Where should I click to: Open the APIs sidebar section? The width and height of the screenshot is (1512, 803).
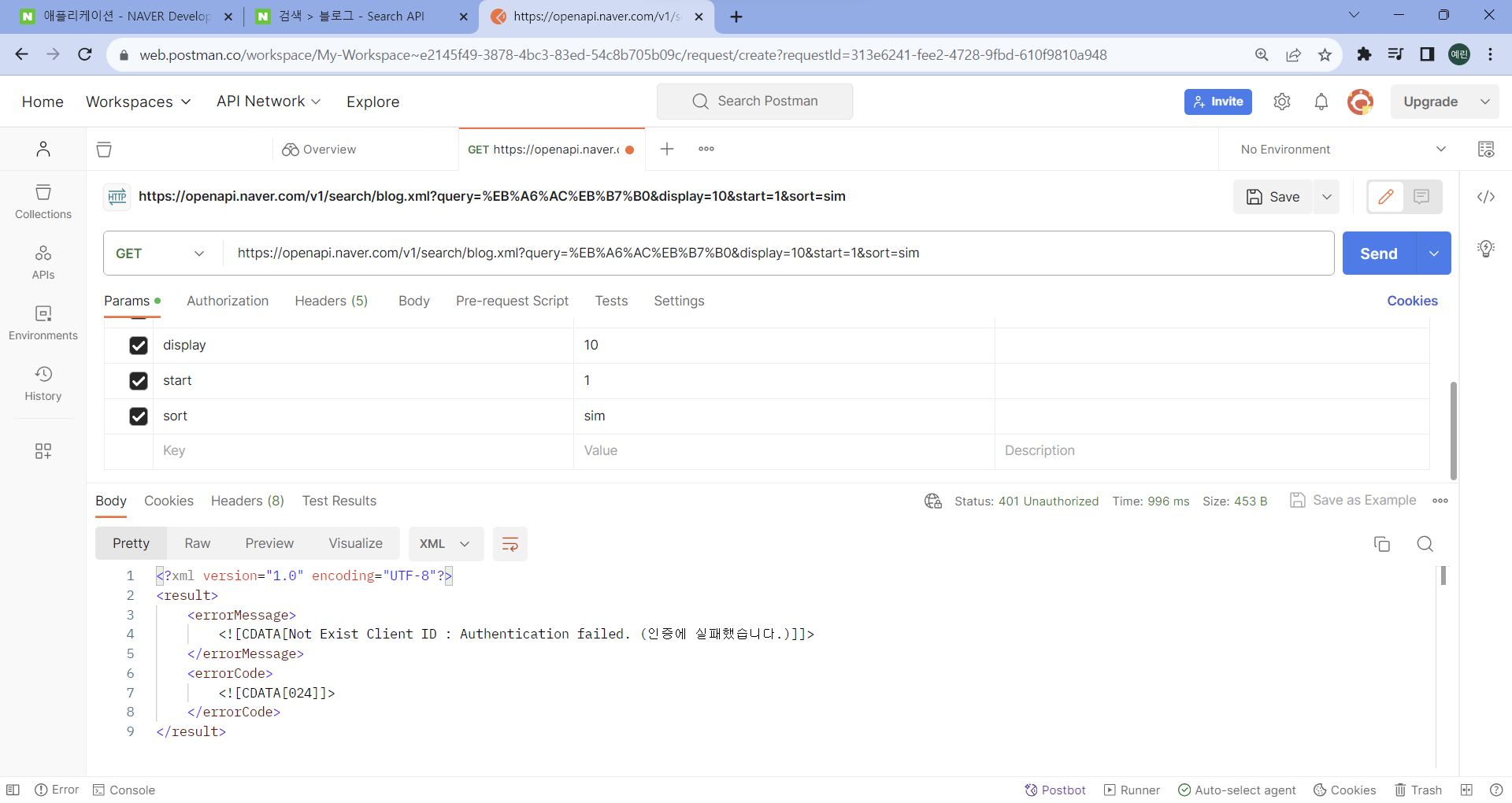(43, 263)
